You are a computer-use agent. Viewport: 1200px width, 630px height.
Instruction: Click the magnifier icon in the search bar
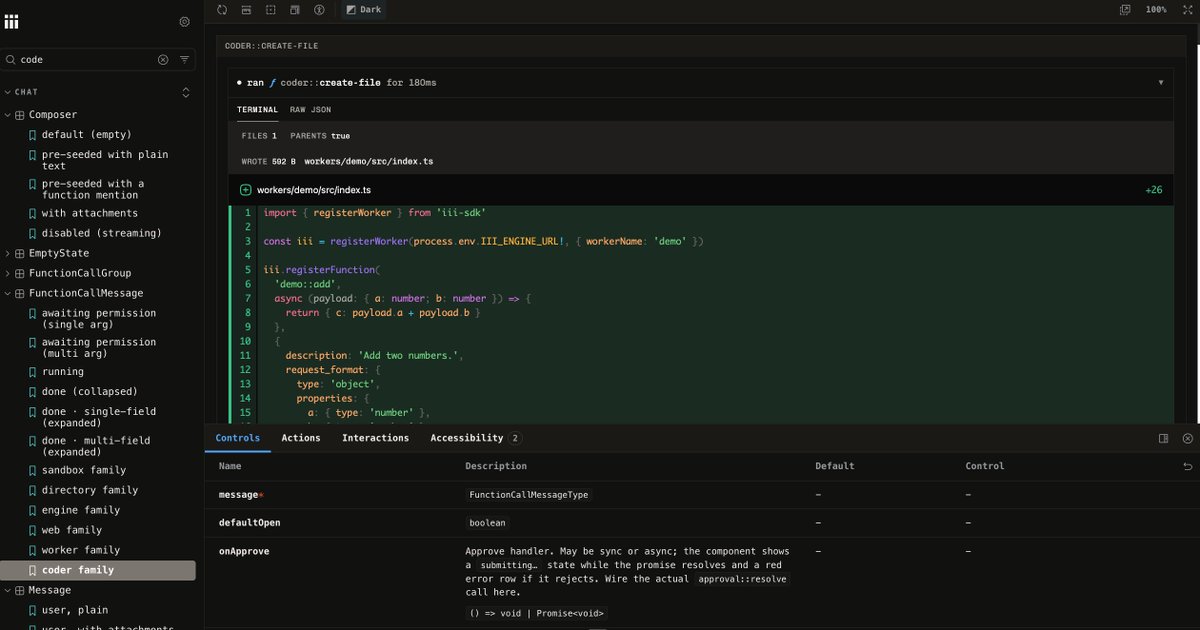pyautogui.click(x=11, y=59)
